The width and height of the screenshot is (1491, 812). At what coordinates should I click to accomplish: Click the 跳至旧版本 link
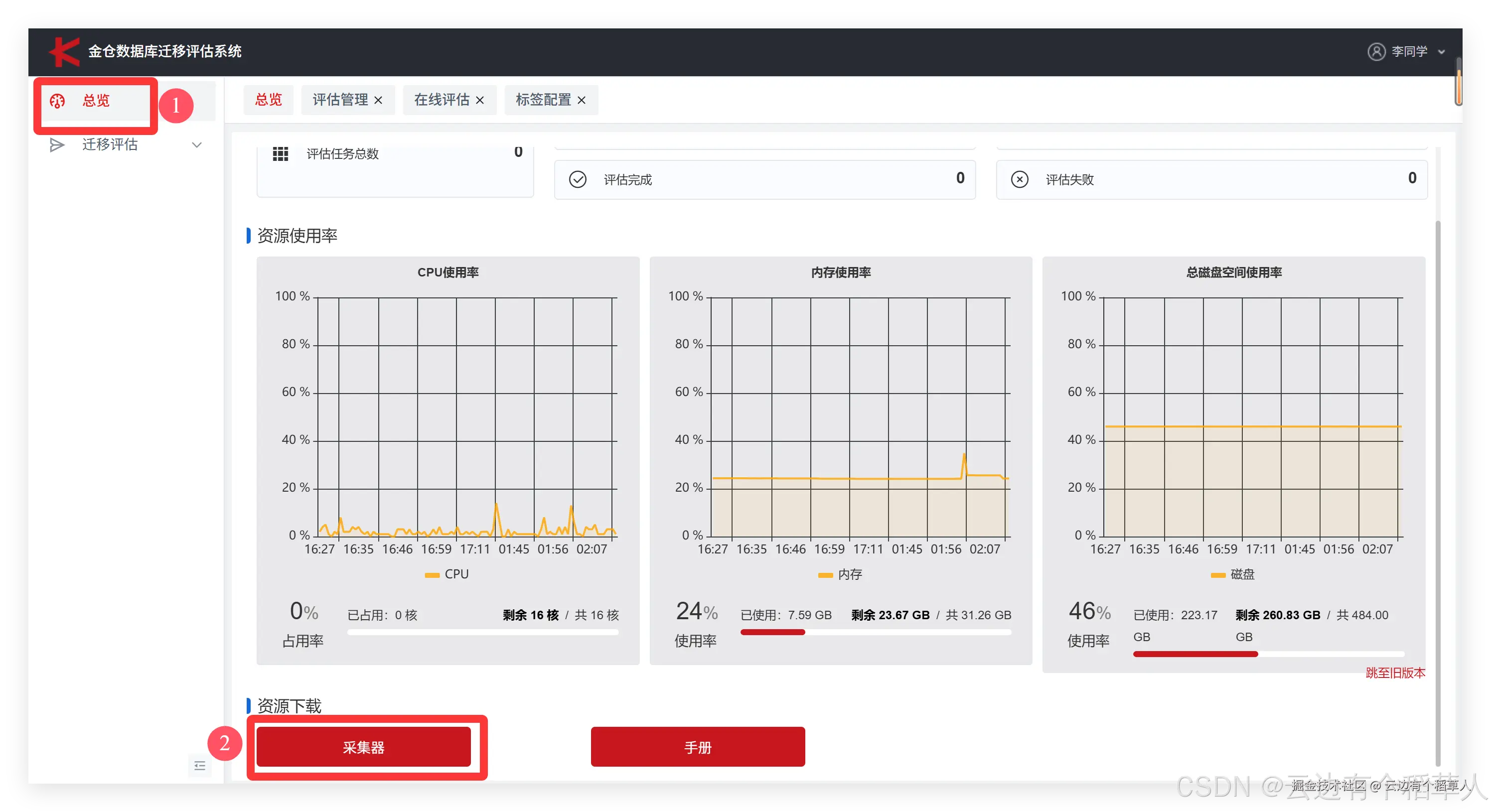pyautogui.click(x=1395, y=673)
